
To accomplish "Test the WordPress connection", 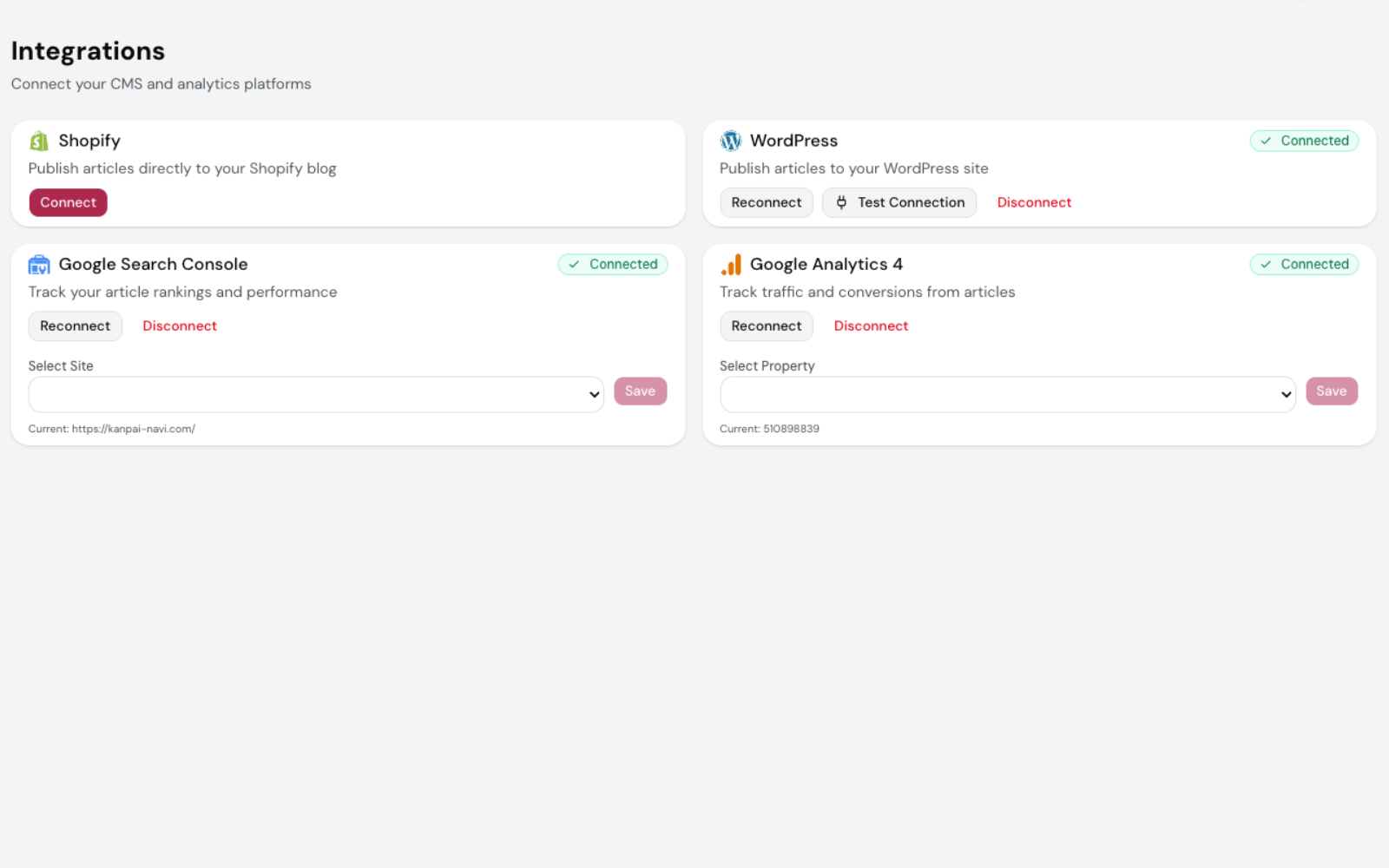I will pyautogui.click(x=899, y=202).
